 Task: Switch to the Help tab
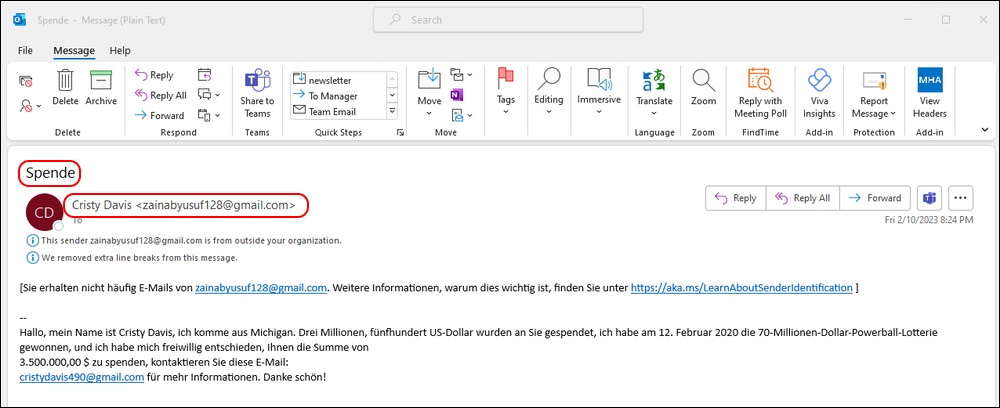[120, 50]
